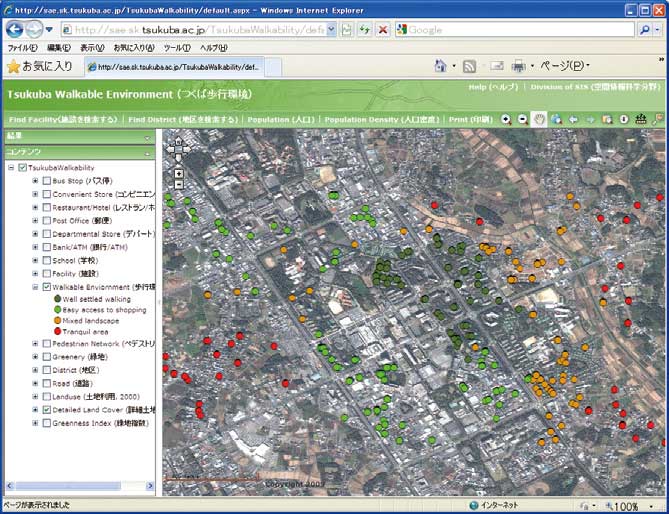Go to previous map extent arrow

(x=573, y=120)
